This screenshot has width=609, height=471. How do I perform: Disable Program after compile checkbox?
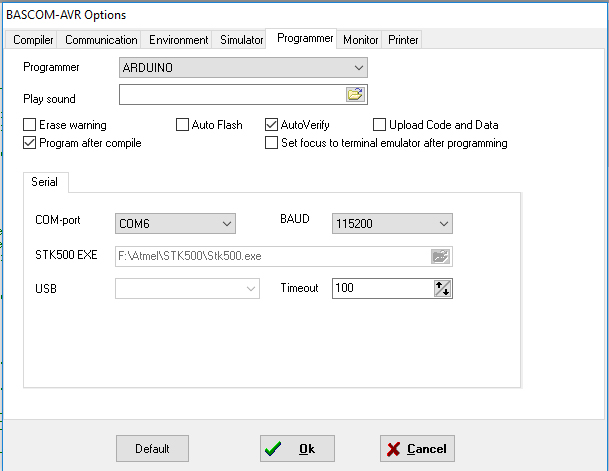[30, 143]
